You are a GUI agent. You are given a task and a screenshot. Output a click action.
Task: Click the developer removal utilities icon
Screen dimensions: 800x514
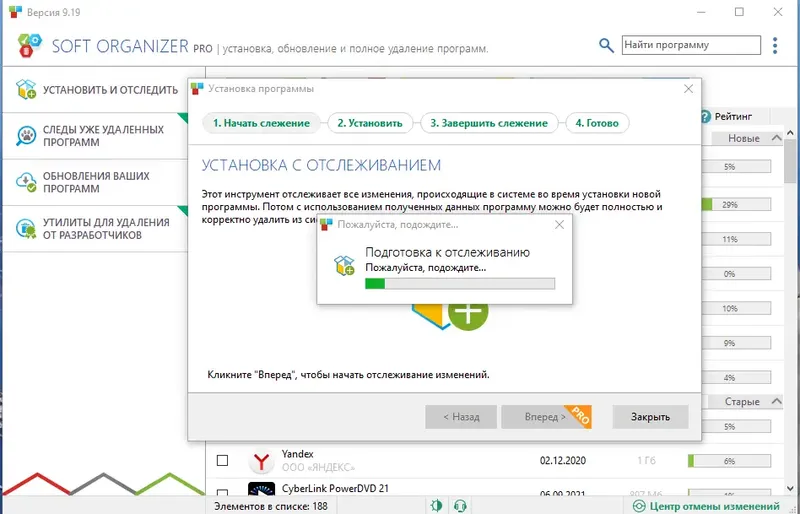tap(26, 229)
